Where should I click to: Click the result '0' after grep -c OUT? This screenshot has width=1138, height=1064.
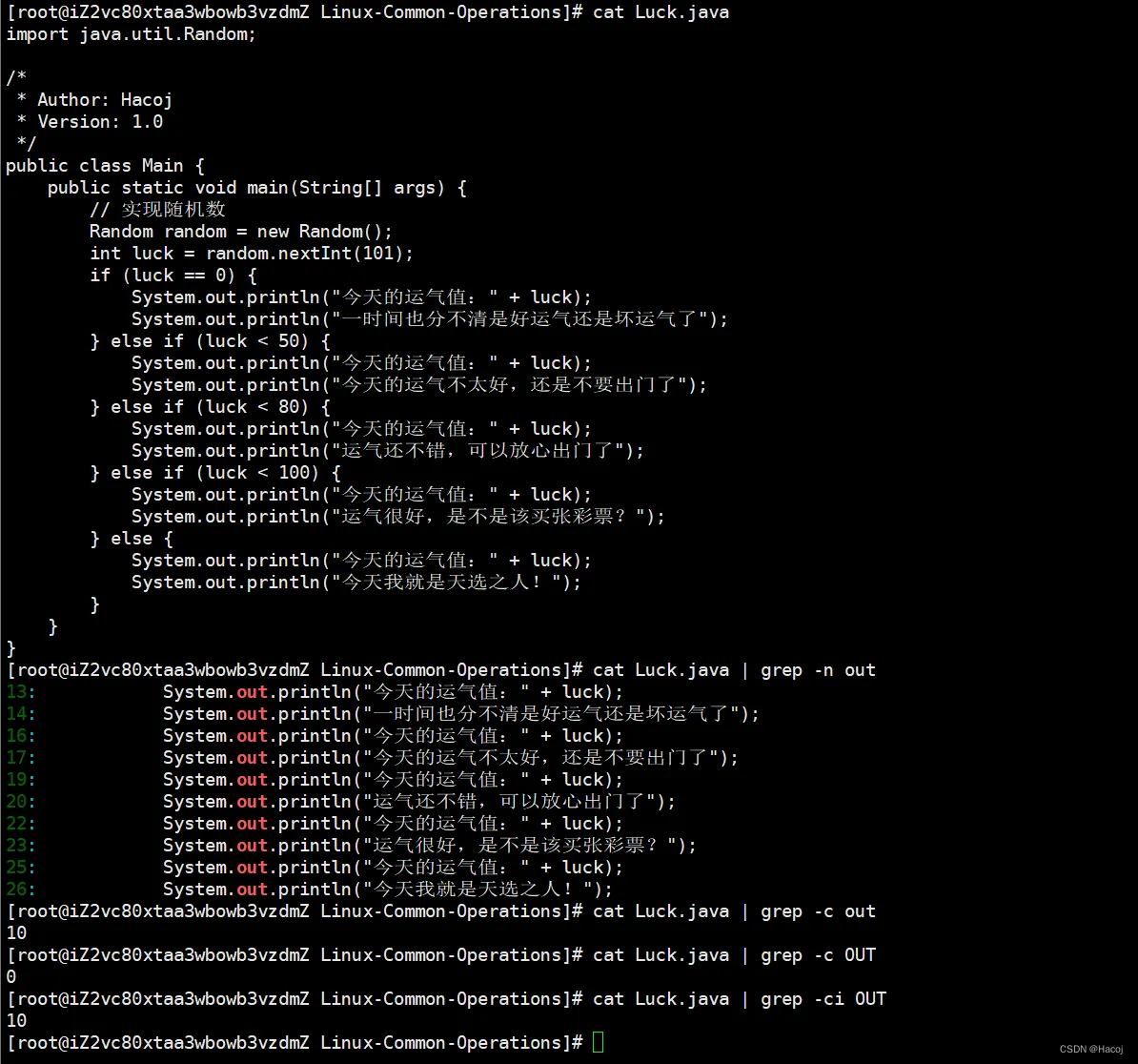coord(10,977)
